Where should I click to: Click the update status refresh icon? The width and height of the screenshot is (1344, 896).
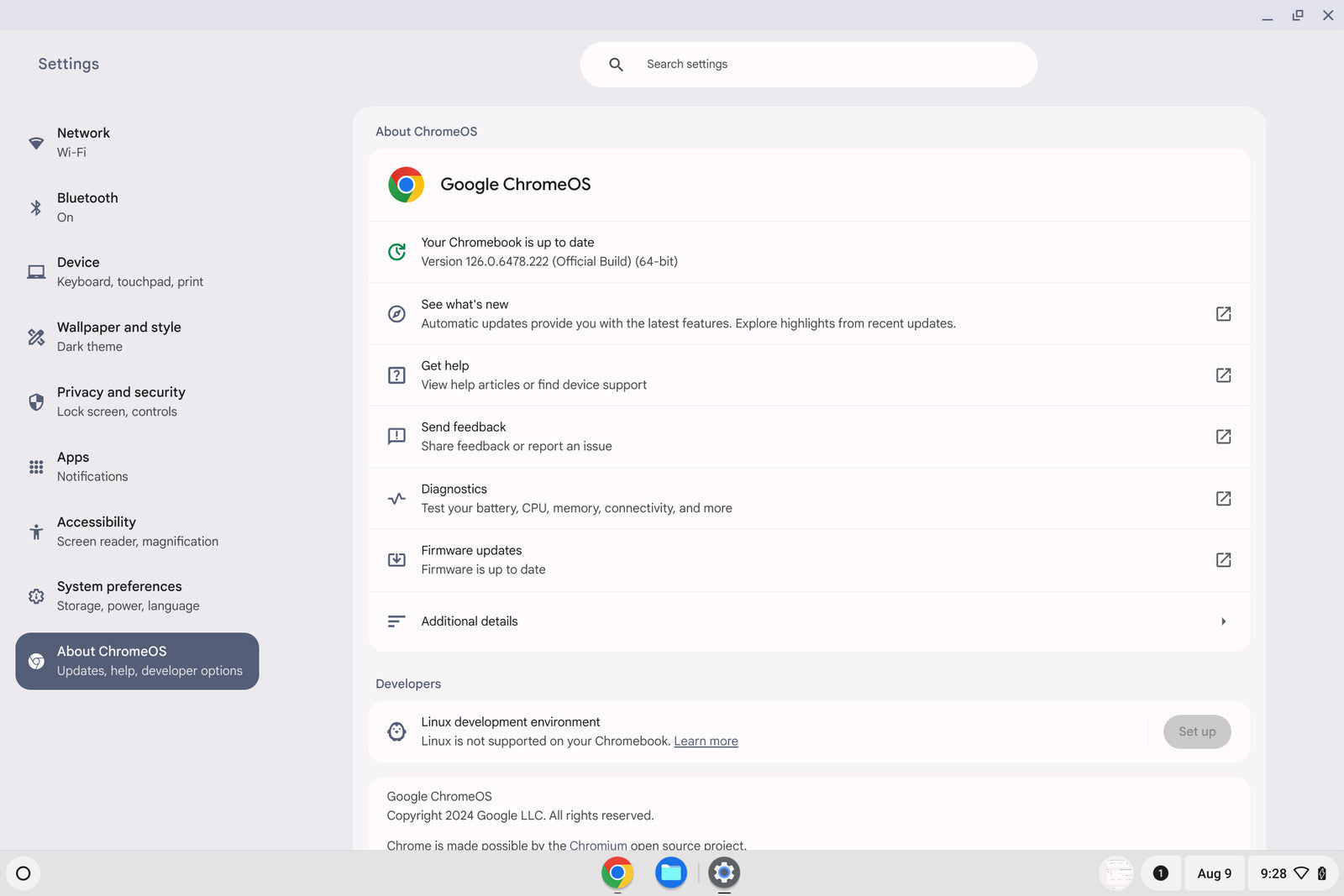[x=396, y=252]
